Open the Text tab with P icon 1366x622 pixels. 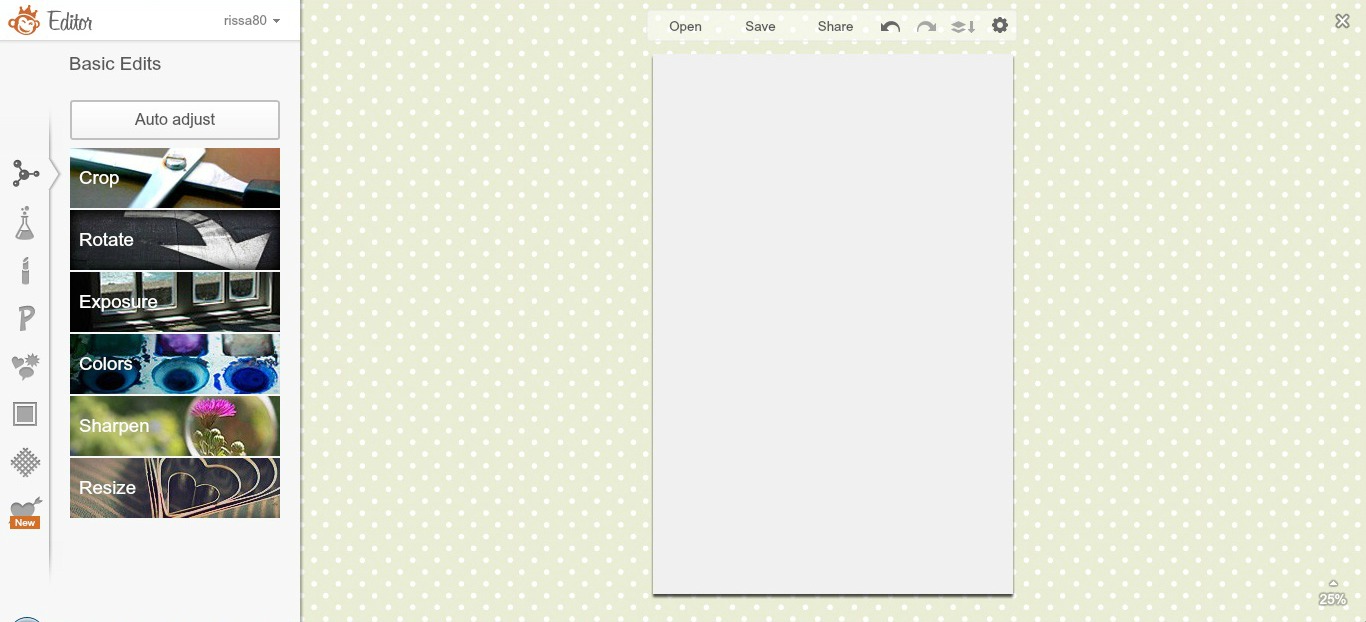(26, 319)
